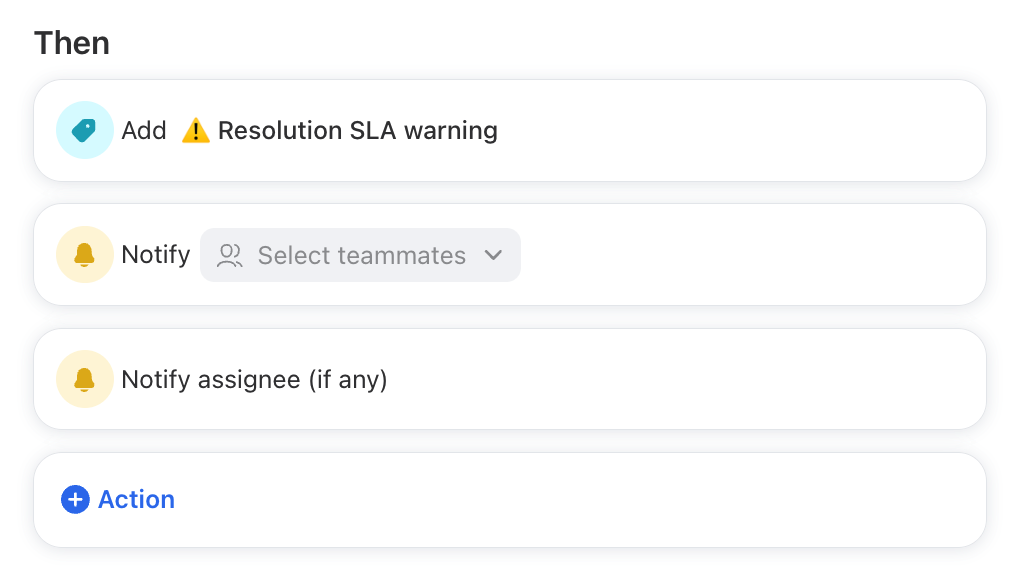
Task: Open the Select teammates dropdown
Action: 360,255
